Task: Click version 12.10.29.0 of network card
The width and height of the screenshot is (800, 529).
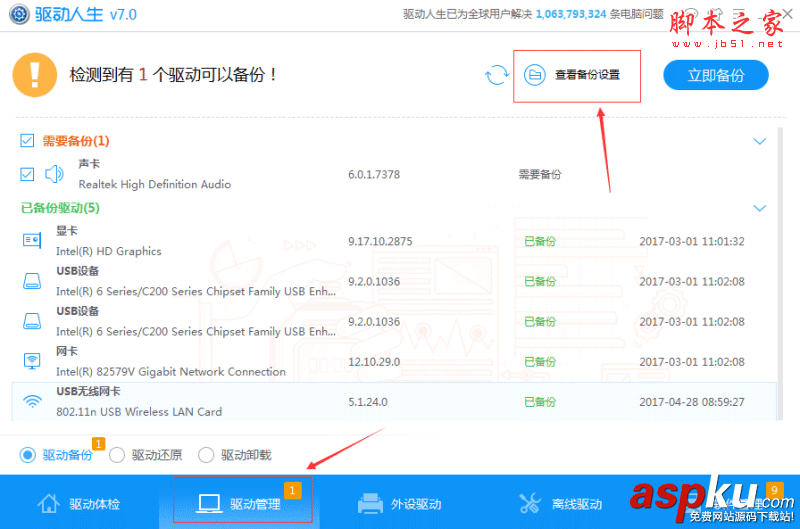Action: [374, 362]
